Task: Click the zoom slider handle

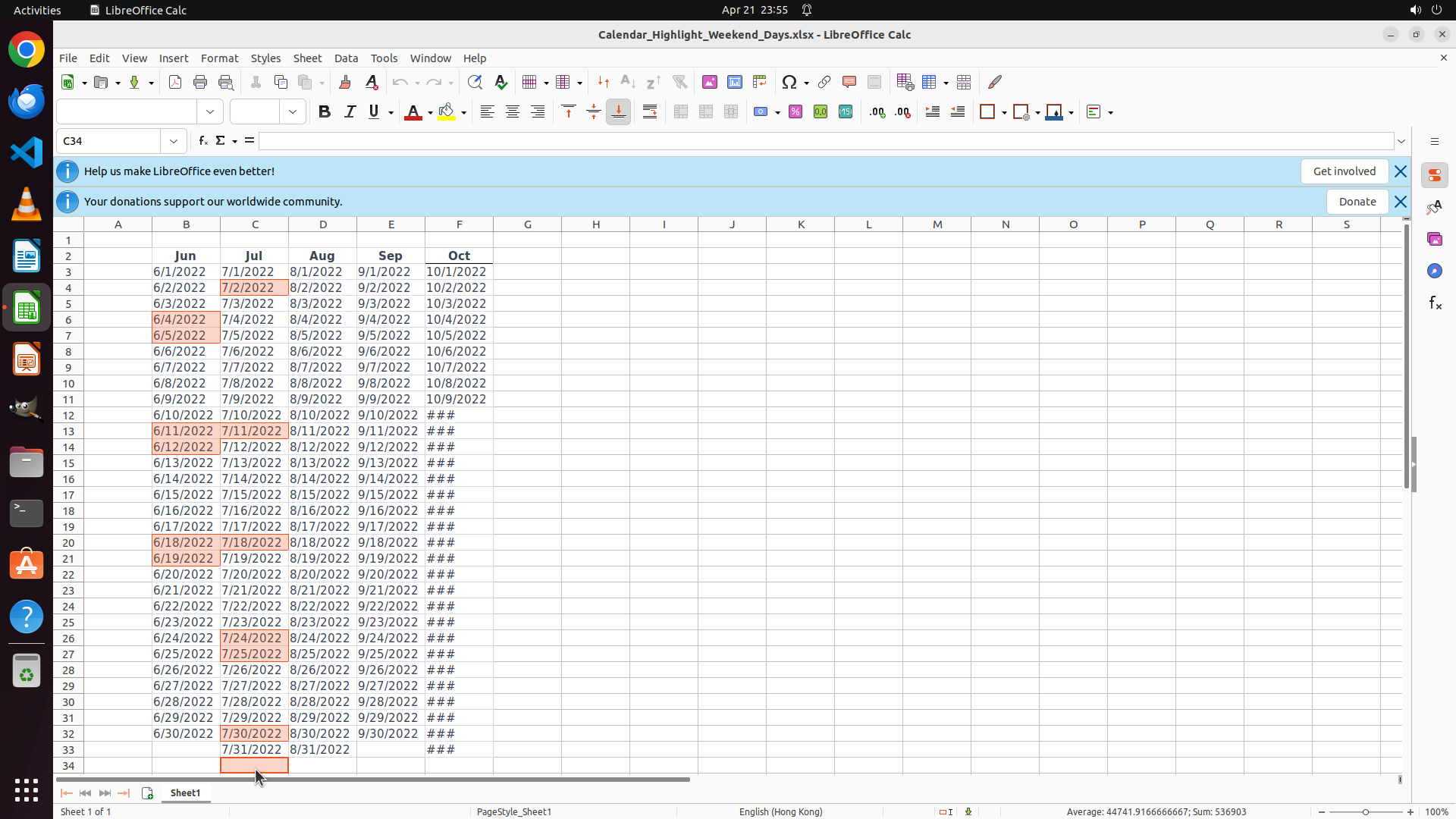Action: (x=1365, y=811)
